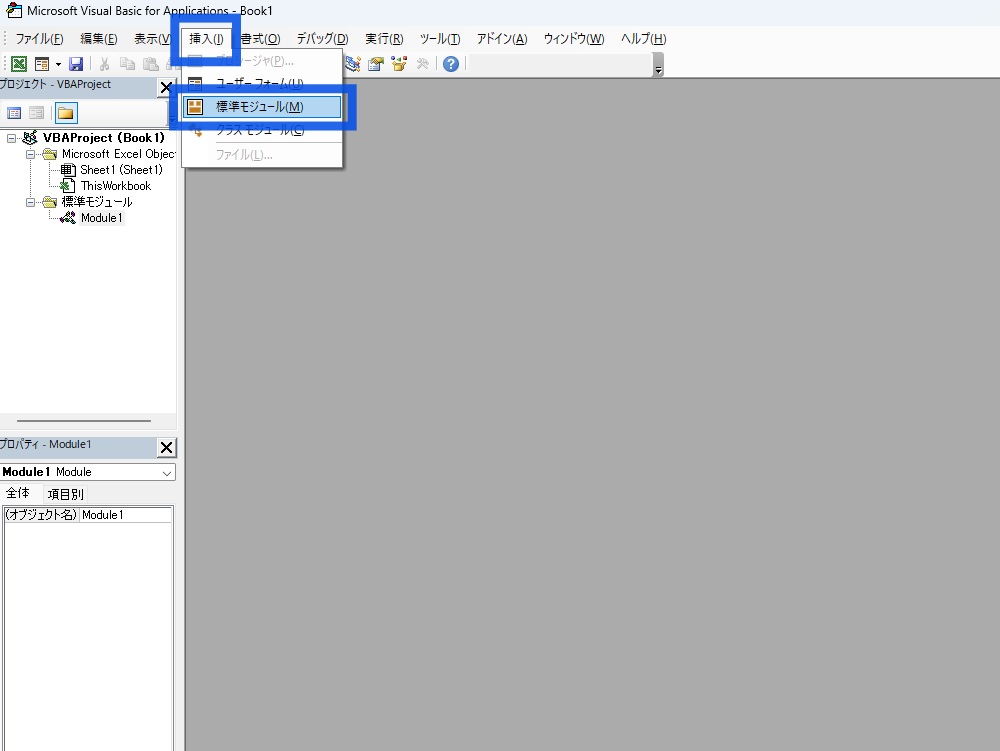This screenshot has height=751, width=1000.
Task: Click the View Microsoft Excel toolbar icon
Action: pos(19,64)
